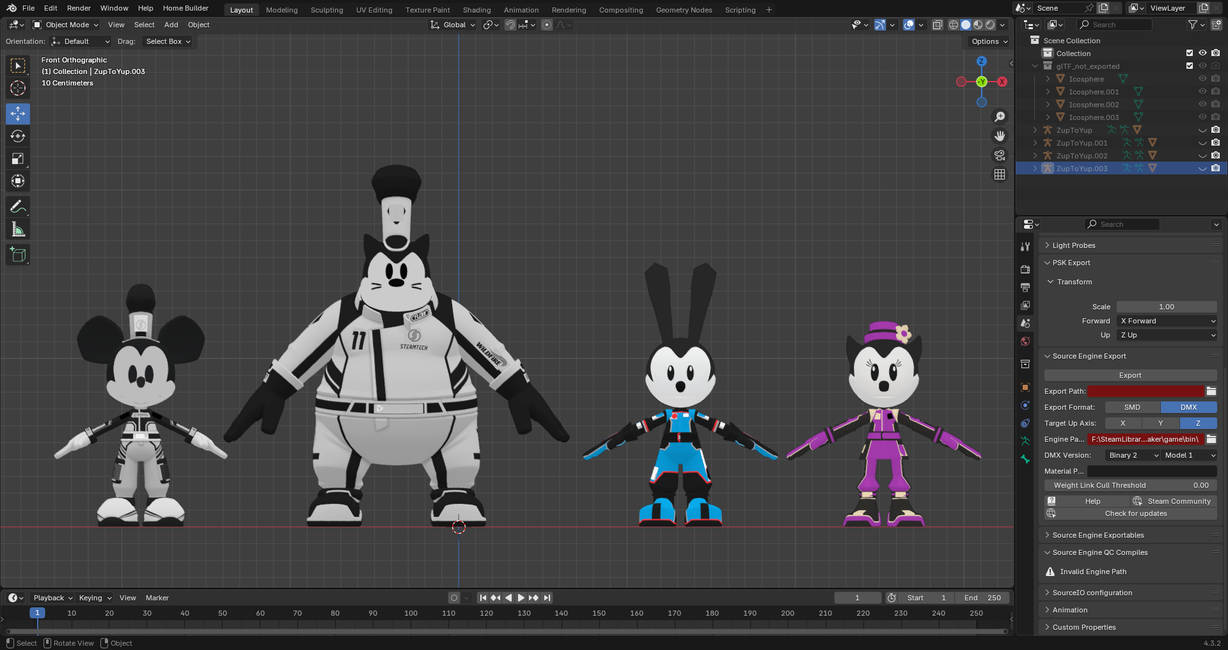Toggle camera view with the camera gizmo

pos(999,155)
